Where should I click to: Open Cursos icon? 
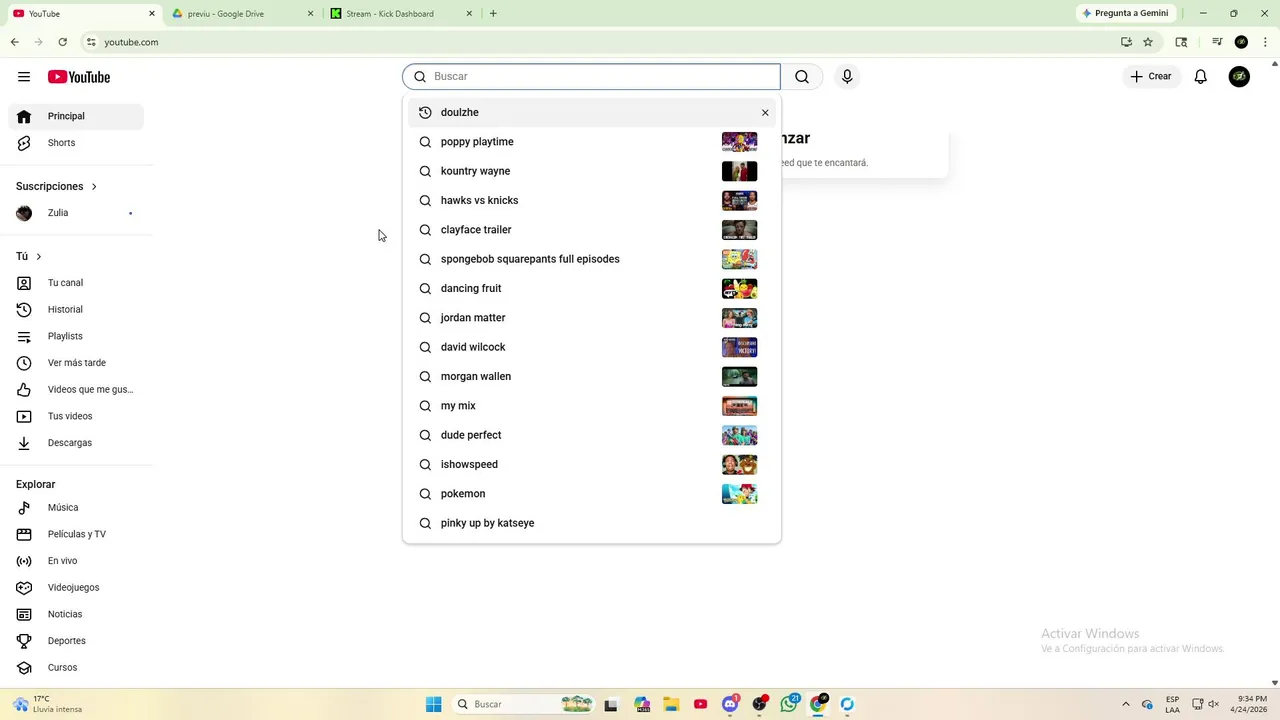pos(24,668)
